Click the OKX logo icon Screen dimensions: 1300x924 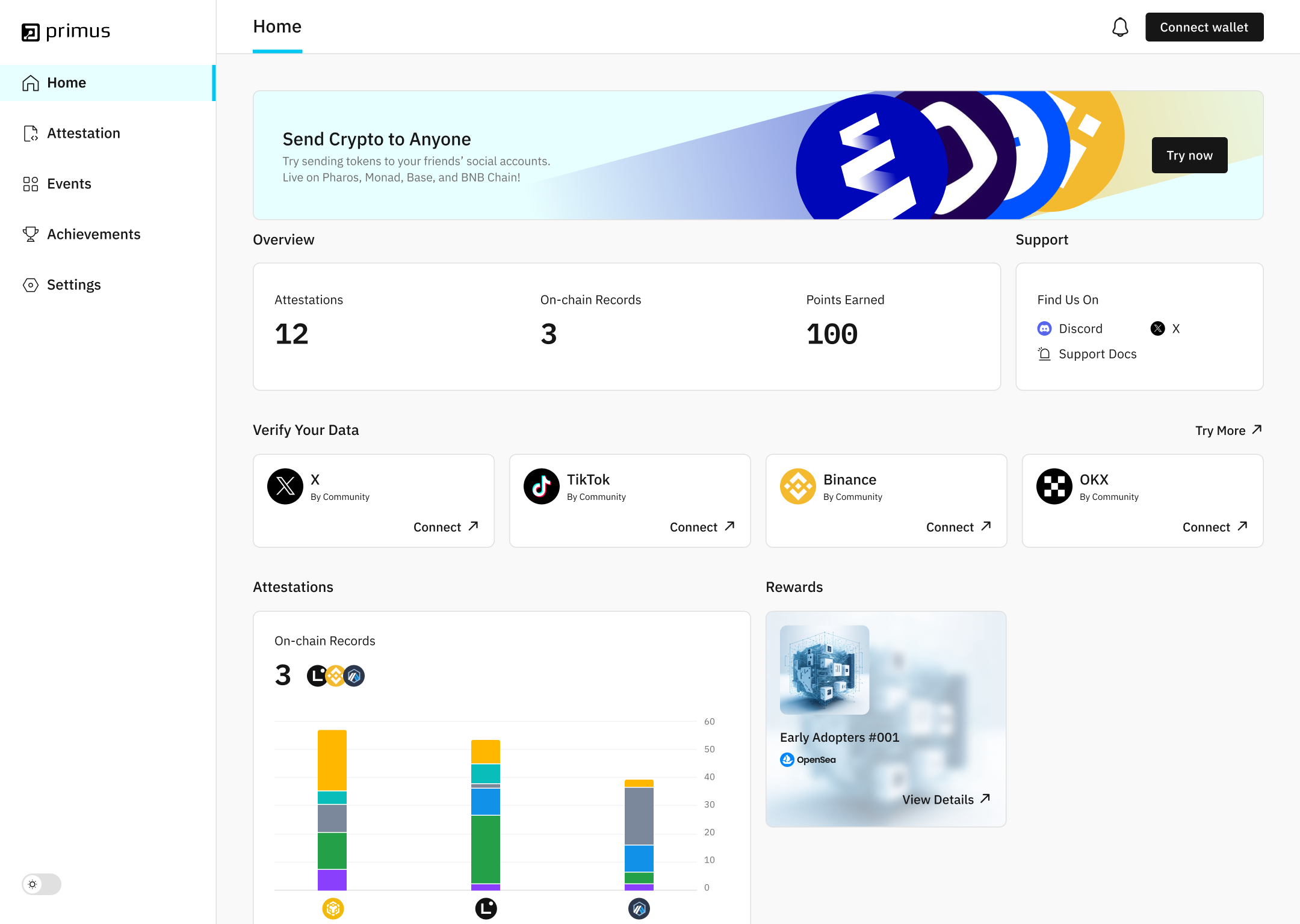(x=1054, y=486)
